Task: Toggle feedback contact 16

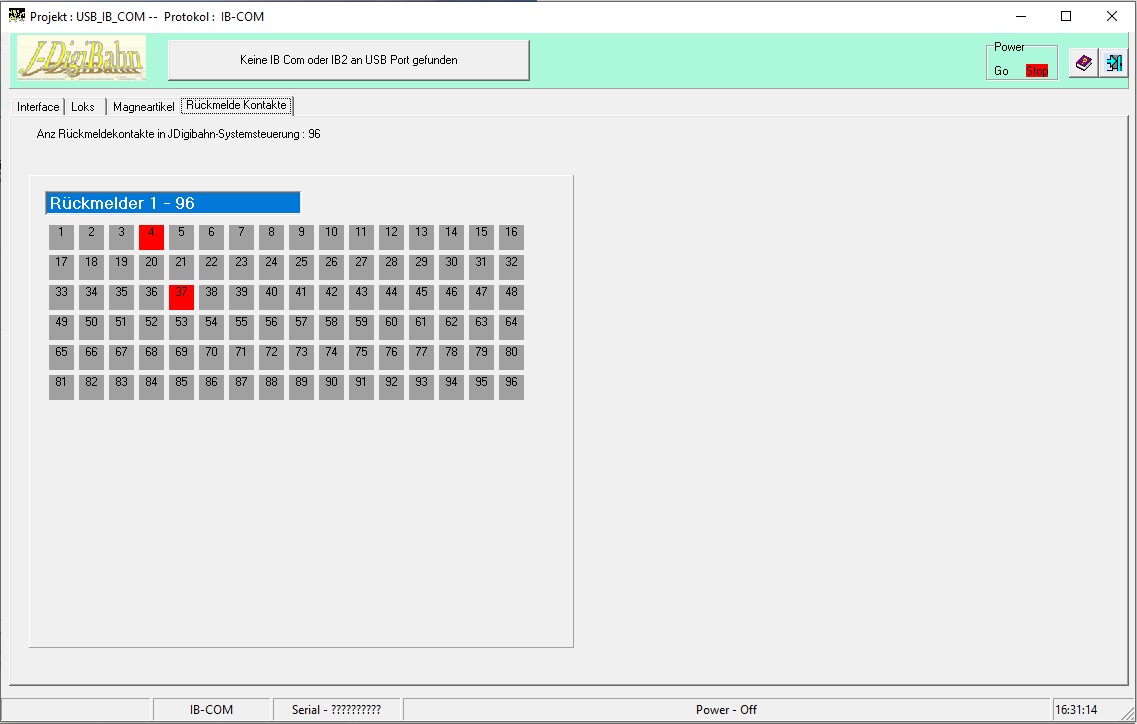Action: (511, 237)
